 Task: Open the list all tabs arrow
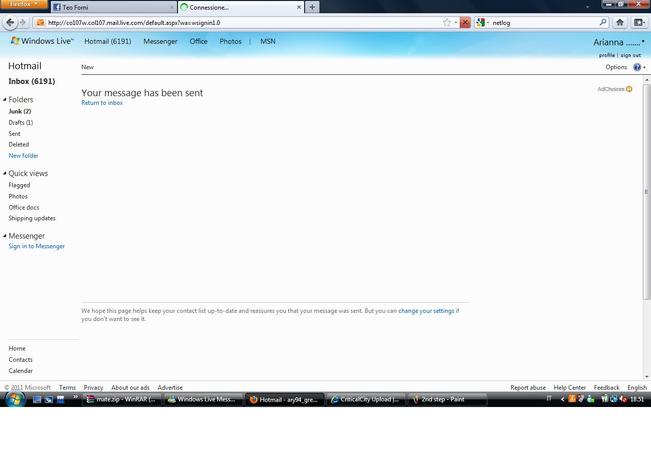(587, 7)
